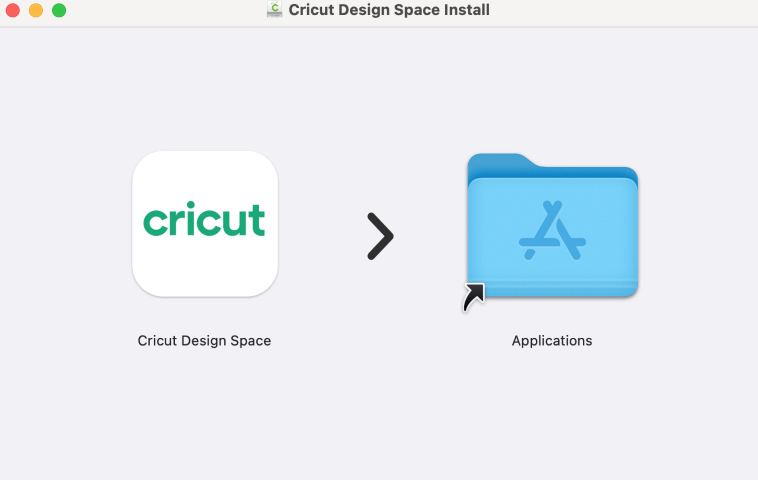Select the "Applications" text label
This screenshot has width=758, height=480.
click(552, 341)
